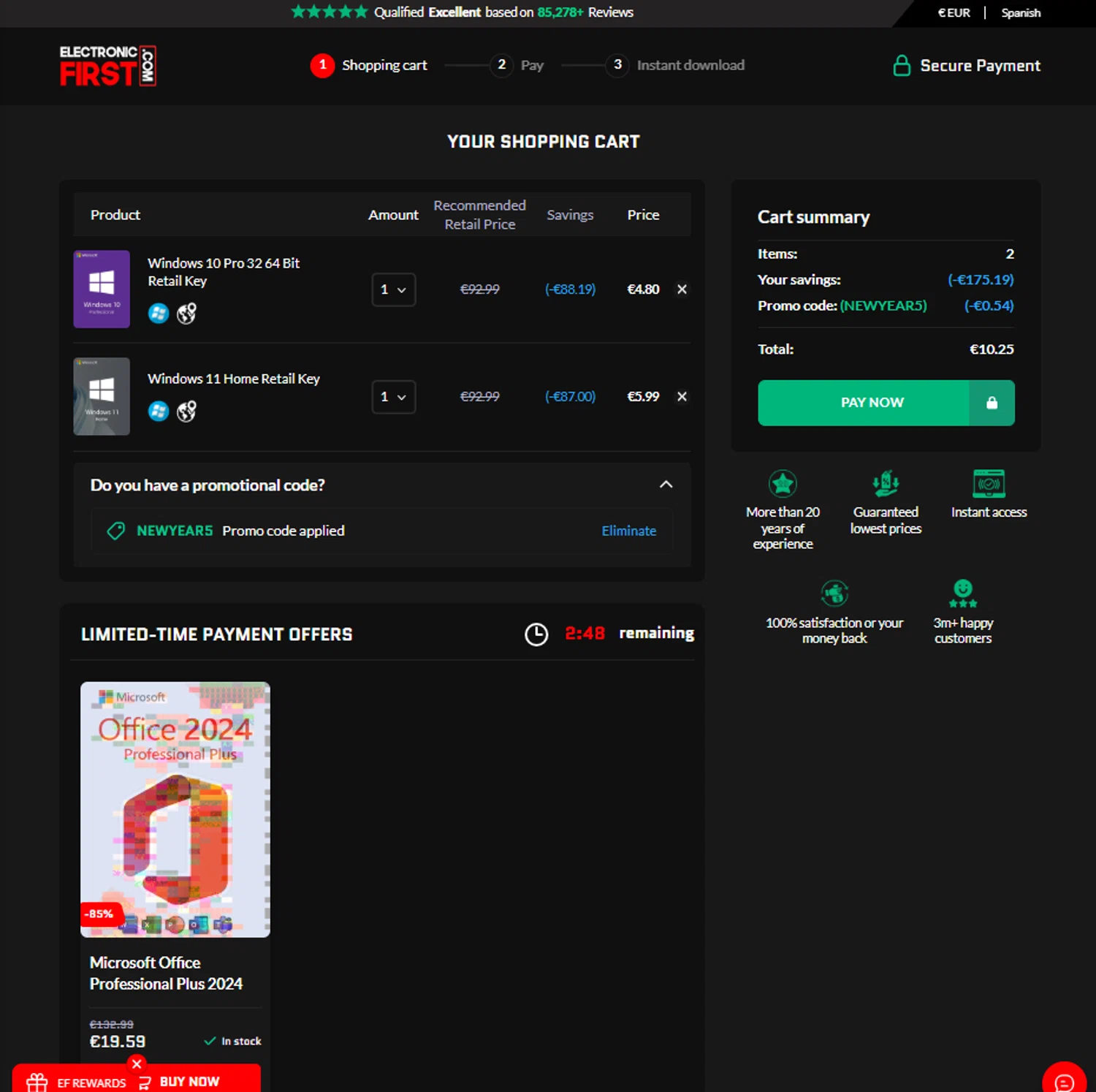Open the EF Rewards gift icon
The image size is (1096, 1092).
coord(37,1082)
